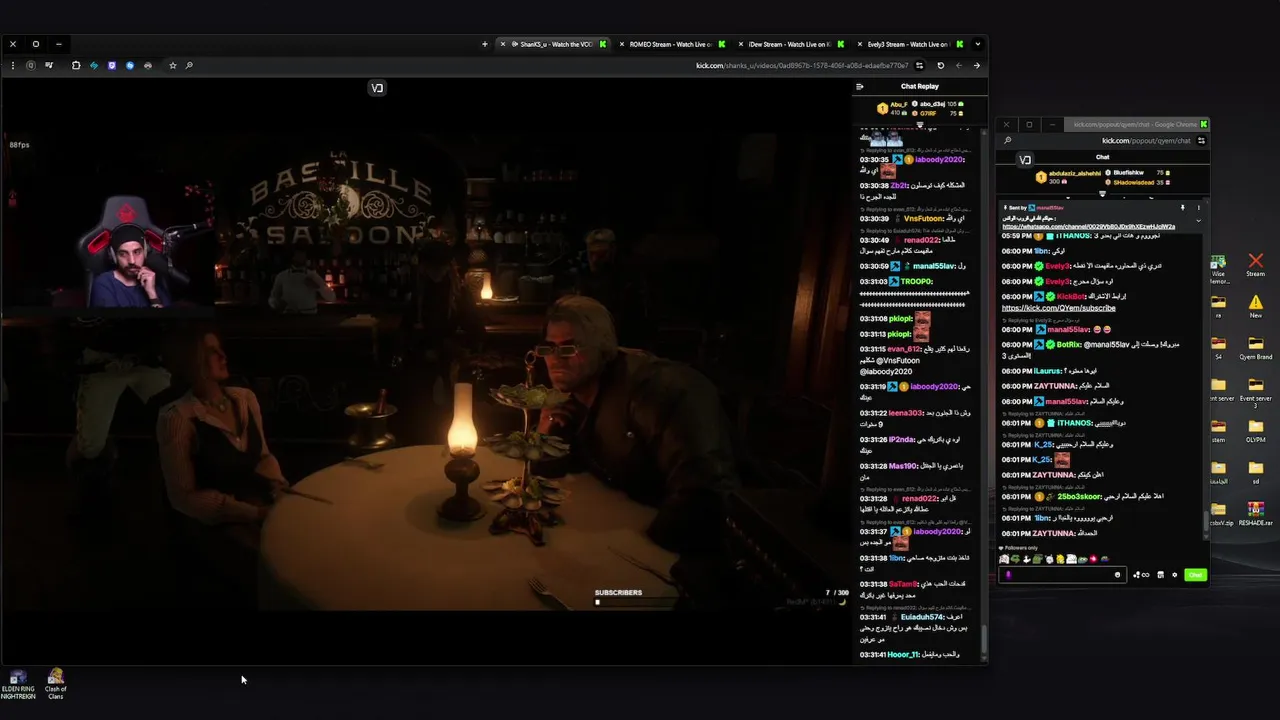1280x720 pixels.
Task: Open the browser three-dot menu
Action: coord(13,65)
